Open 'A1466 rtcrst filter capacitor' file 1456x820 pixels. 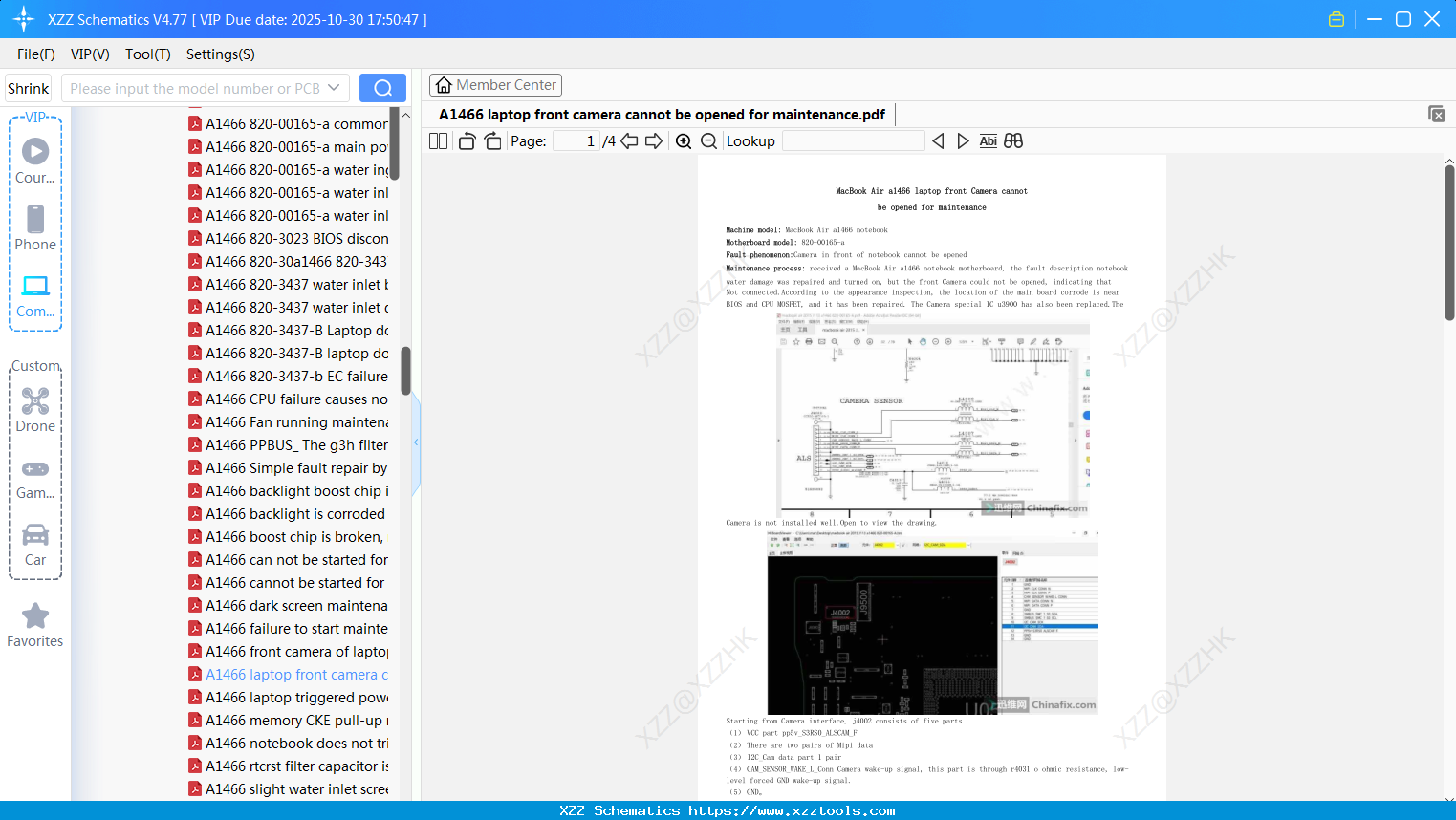click(x=288, y=766)
